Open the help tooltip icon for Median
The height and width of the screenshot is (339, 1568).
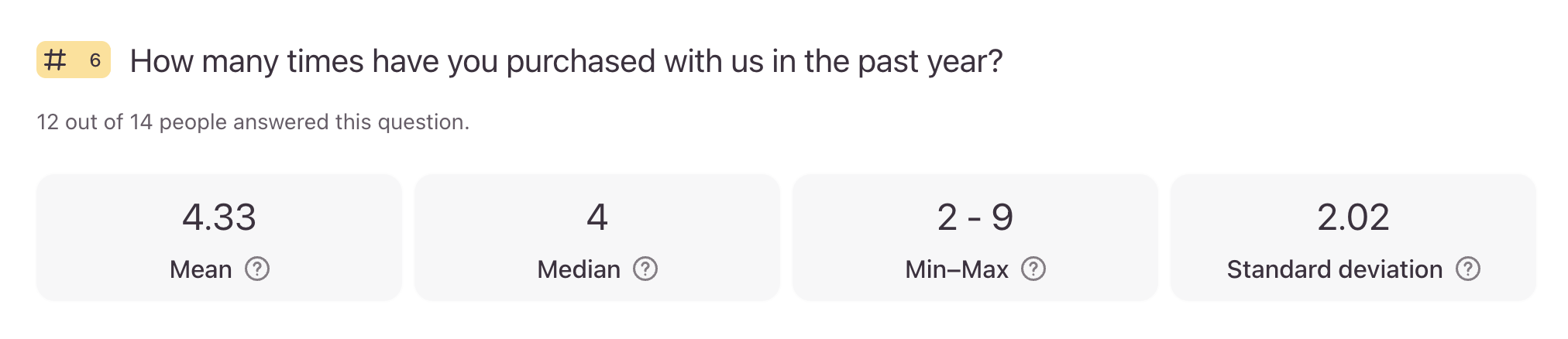[x=645, y=269]
